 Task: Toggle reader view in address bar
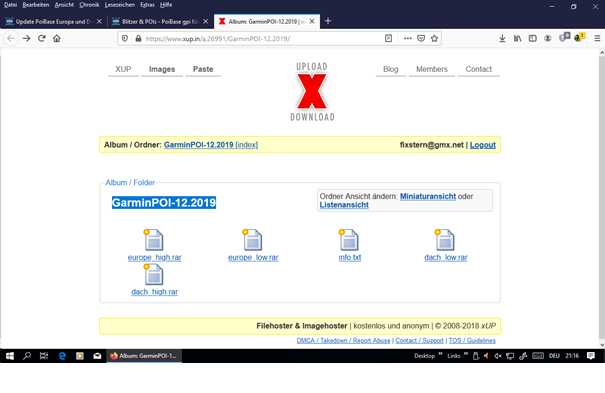click(x=389, y=38)
